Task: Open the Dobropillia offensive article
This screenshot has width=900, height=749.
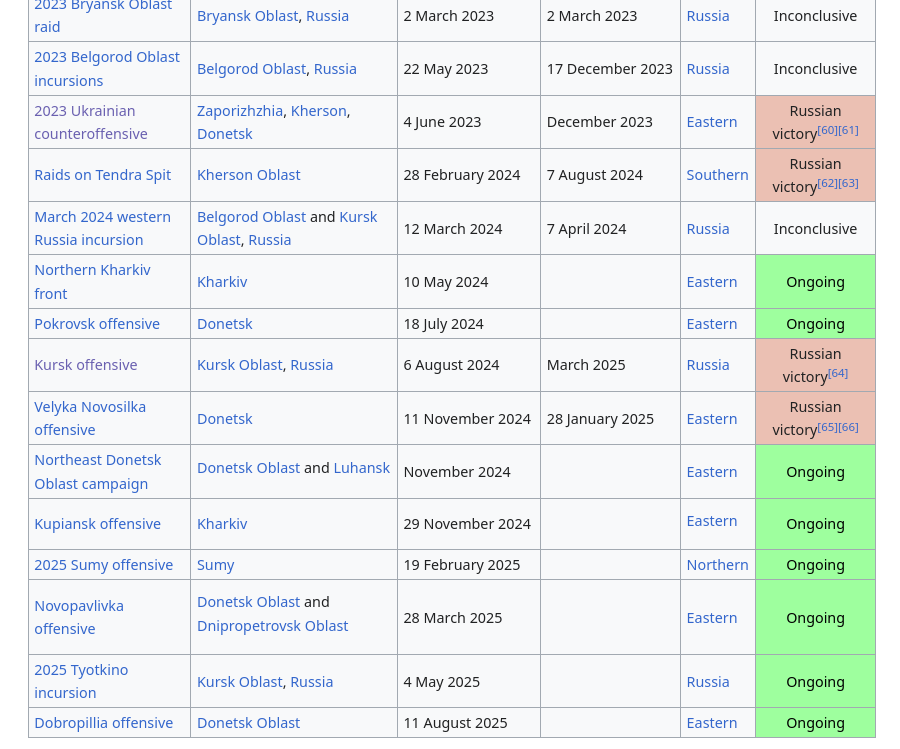Action: coord(103,723)
